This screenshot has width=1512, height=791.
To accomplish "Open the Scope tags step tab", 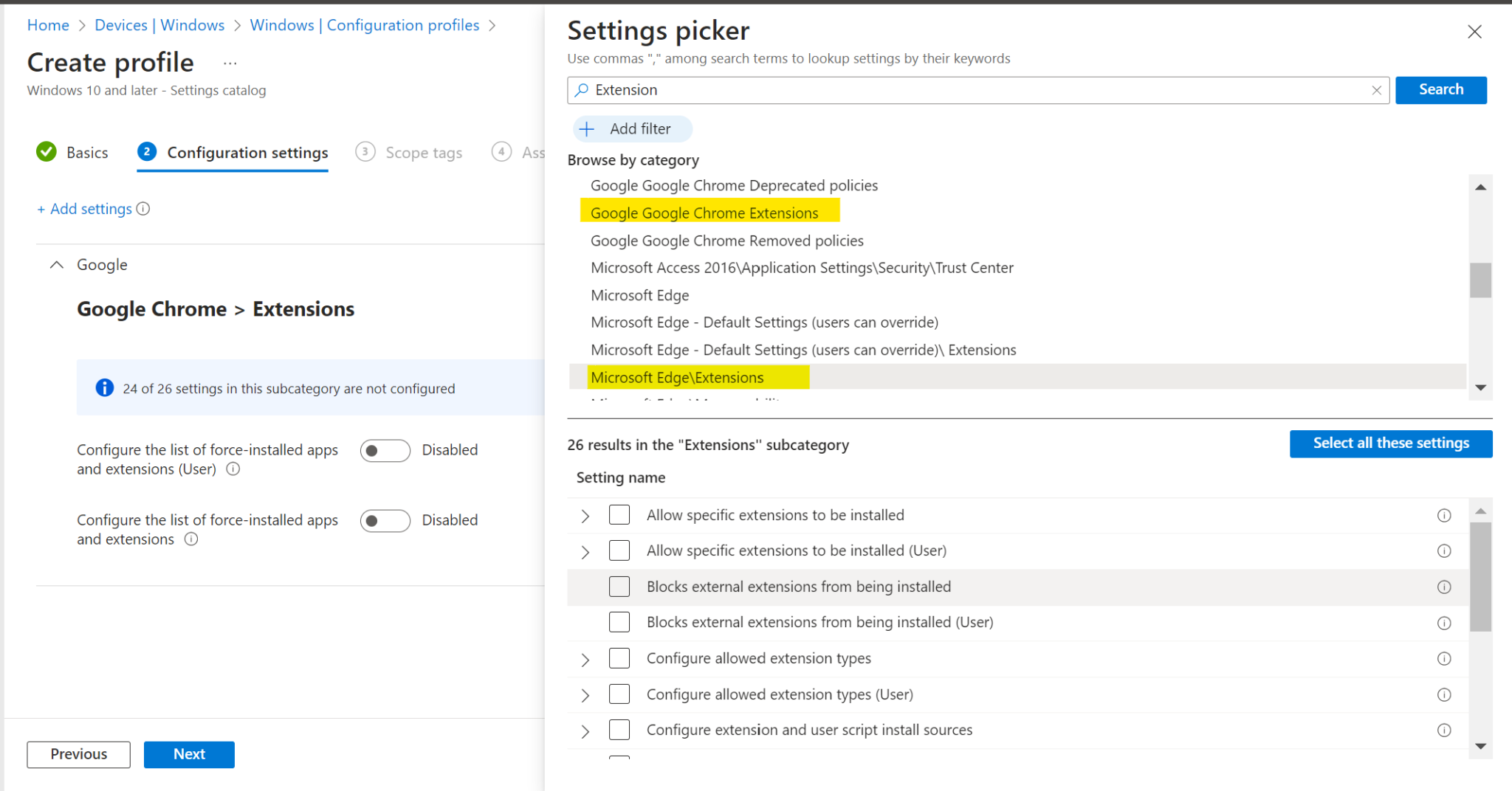I will [409, 153].
